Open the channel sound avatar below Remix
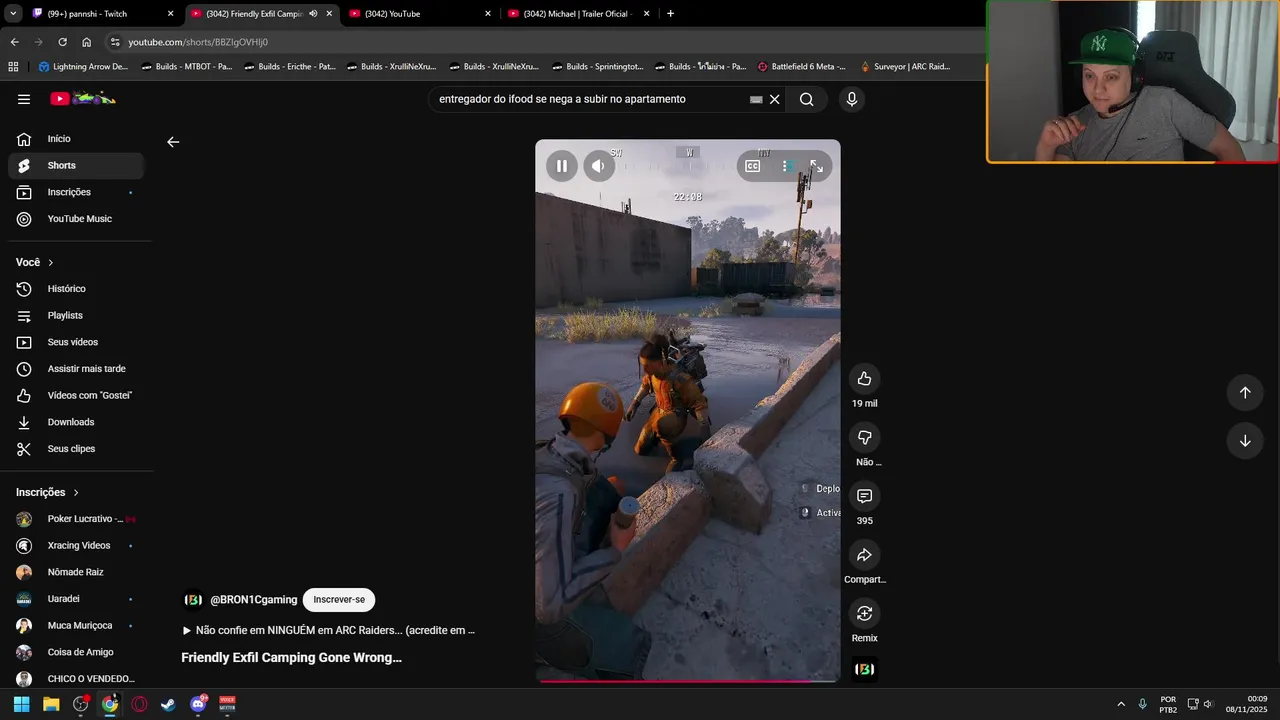Viewport: 1280px width, 720px height. coord(865,669)
